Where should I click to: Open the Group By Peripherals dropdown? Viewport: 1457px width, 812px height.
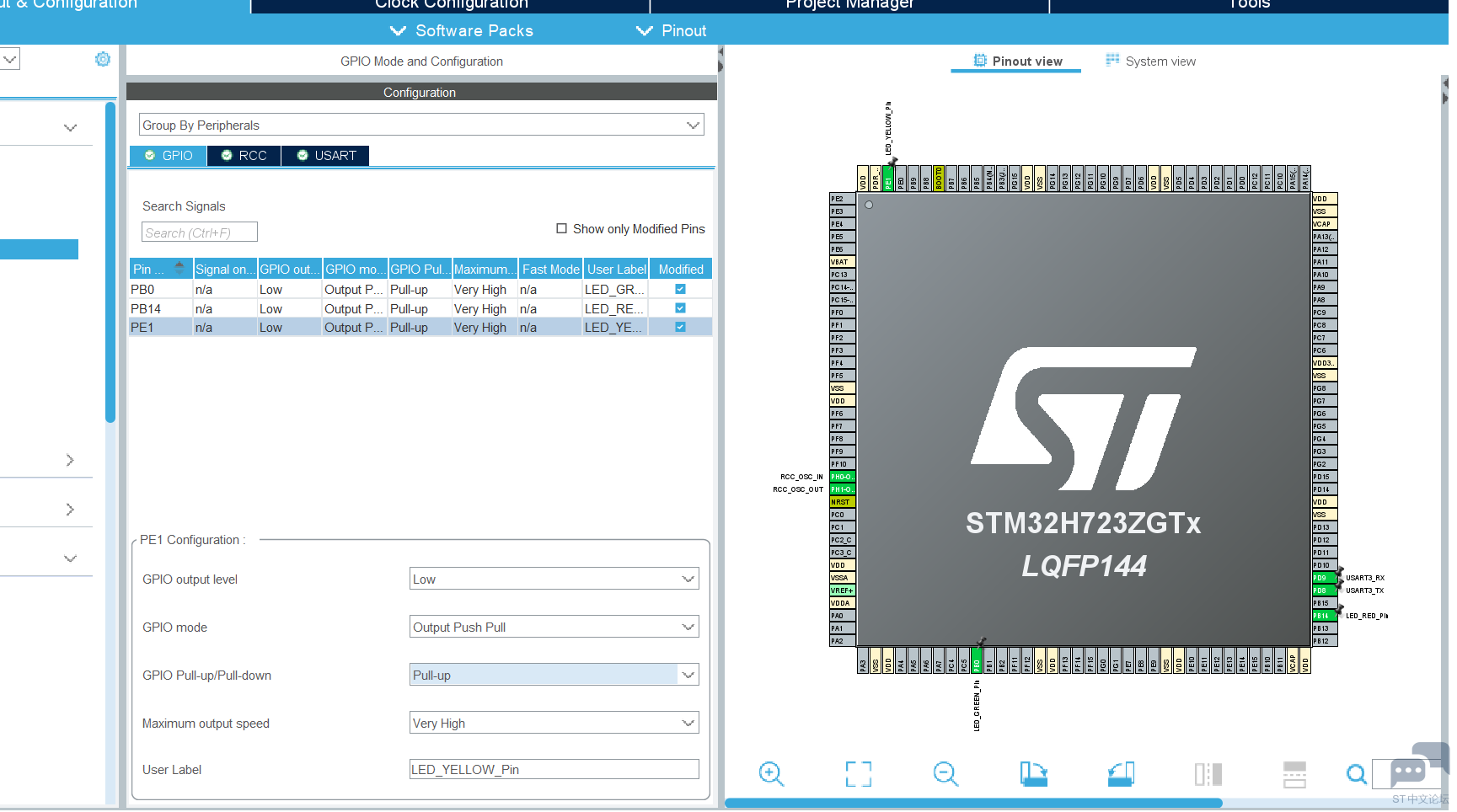421,125
